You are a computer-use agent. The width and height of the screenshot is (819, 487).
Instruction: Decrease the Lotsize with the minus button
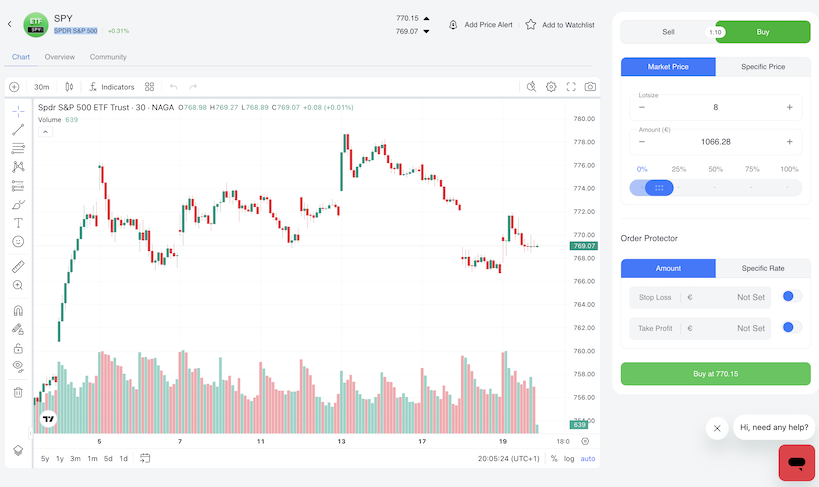[x=642, y=107]
